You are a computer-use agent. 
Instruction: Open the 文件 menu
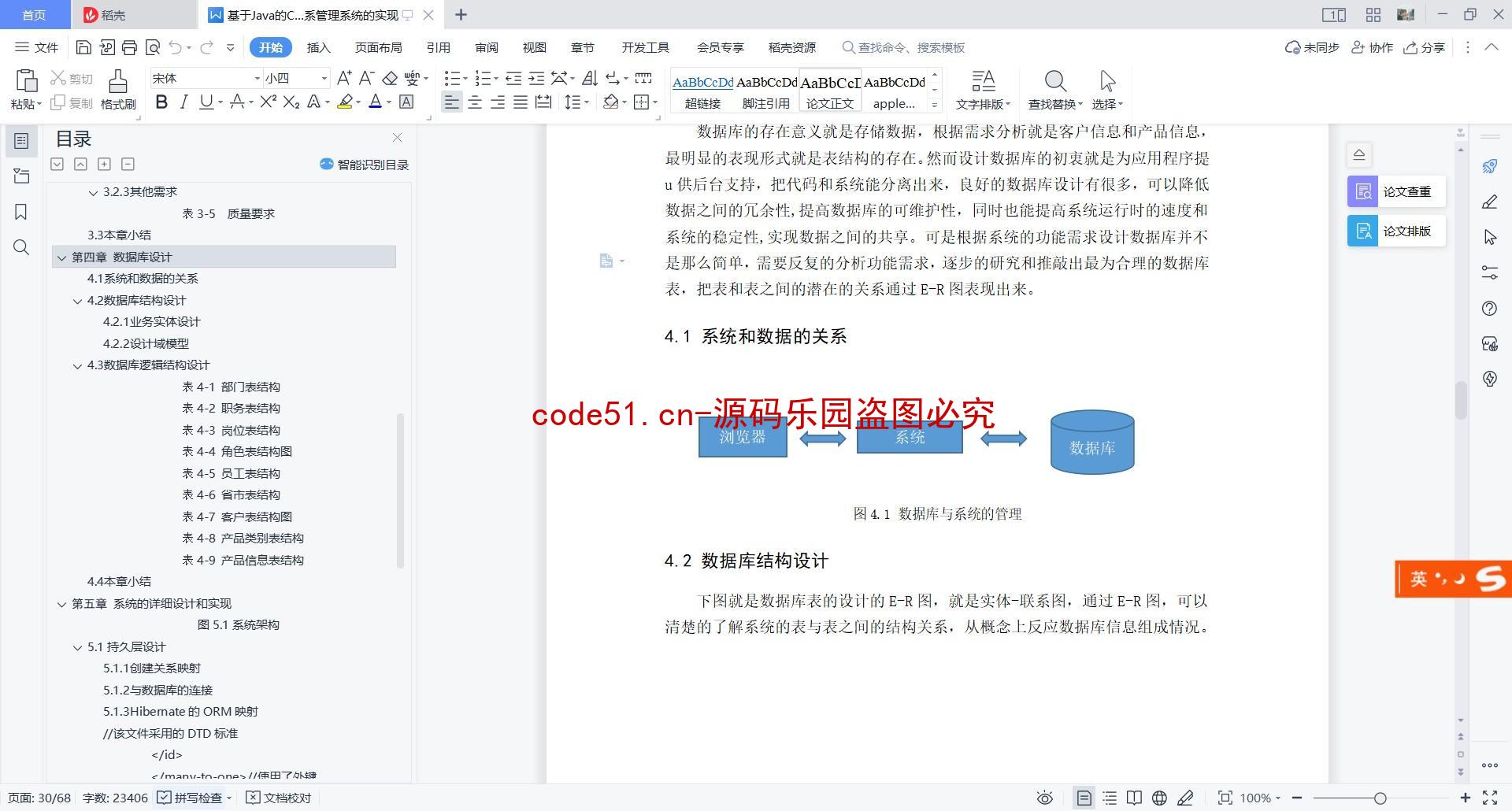pyautogui.click(x=37, y=47)
